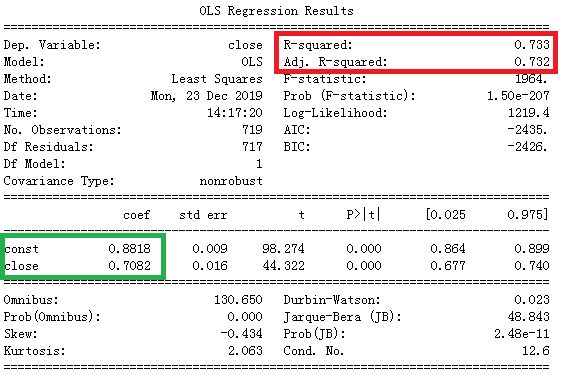This screenshot has width=569, height=383.
Task: Click the close std err 0.016
Action: (x=210, y=266)
